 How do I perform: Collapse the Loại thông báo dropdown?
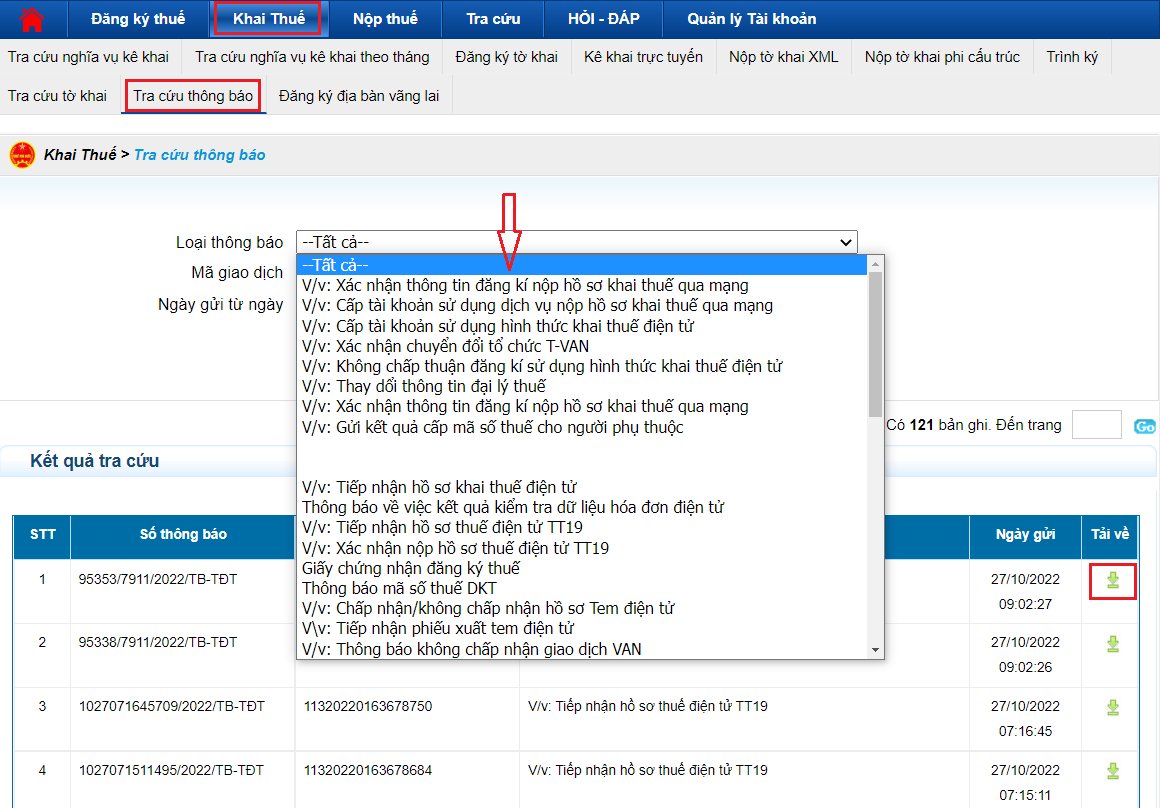coord(576,242)
